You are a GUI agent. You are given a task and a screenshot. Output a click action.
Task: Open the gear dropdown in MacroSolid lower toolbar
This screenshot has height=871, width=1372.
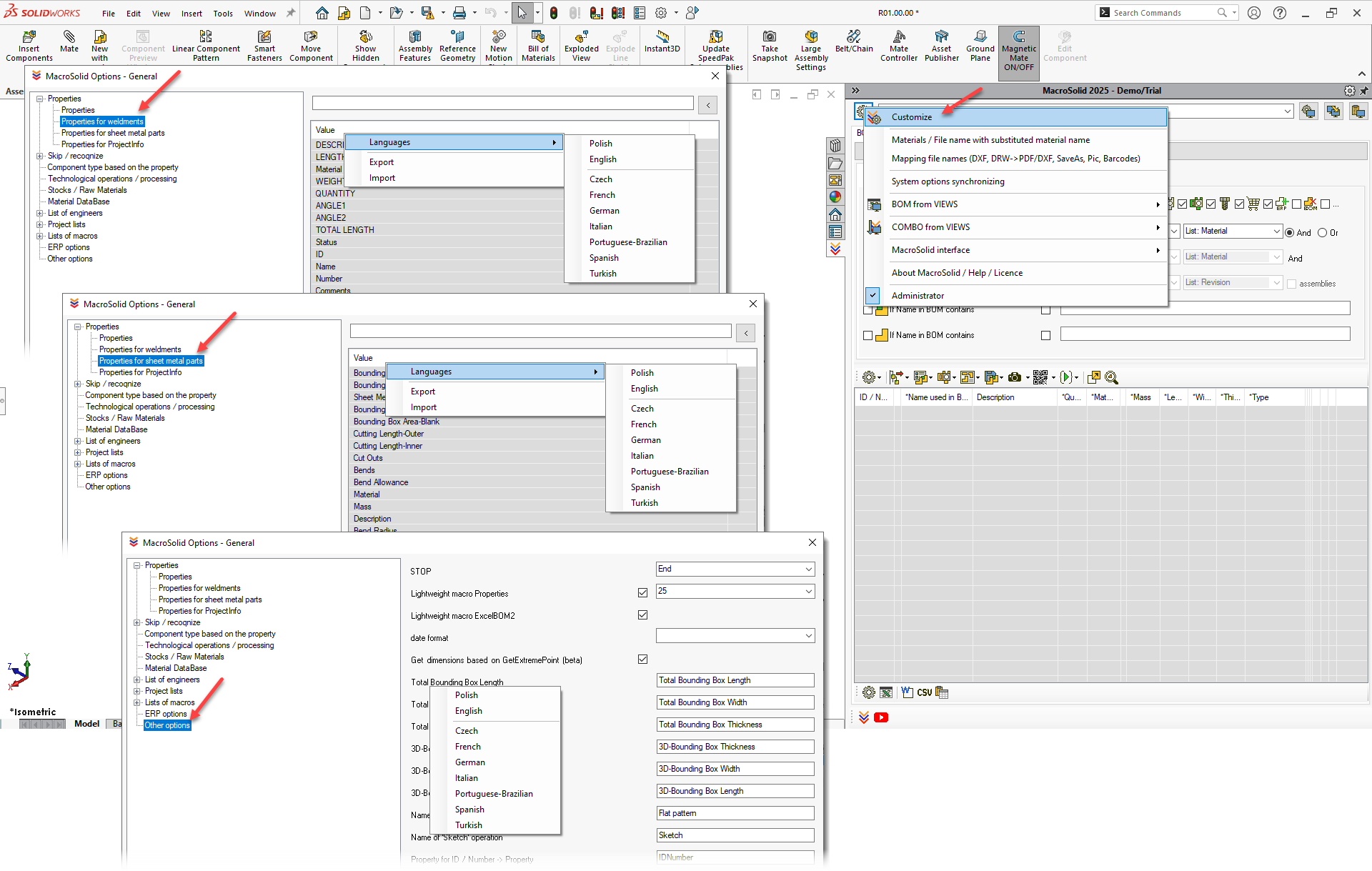[871, 377]
